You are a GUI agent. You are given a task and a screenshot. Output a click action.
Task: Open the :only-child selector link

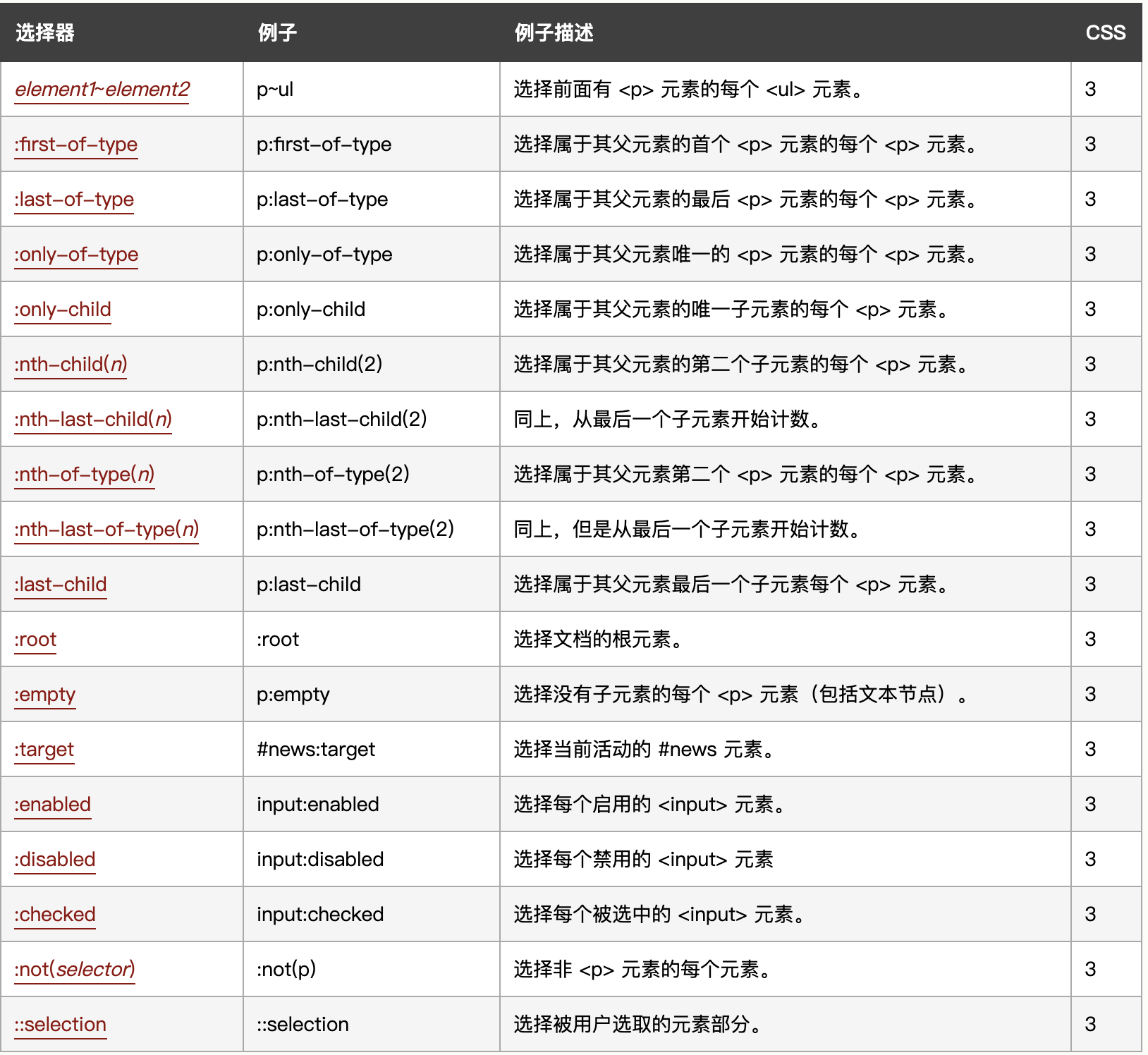click(x=63, y=310)
